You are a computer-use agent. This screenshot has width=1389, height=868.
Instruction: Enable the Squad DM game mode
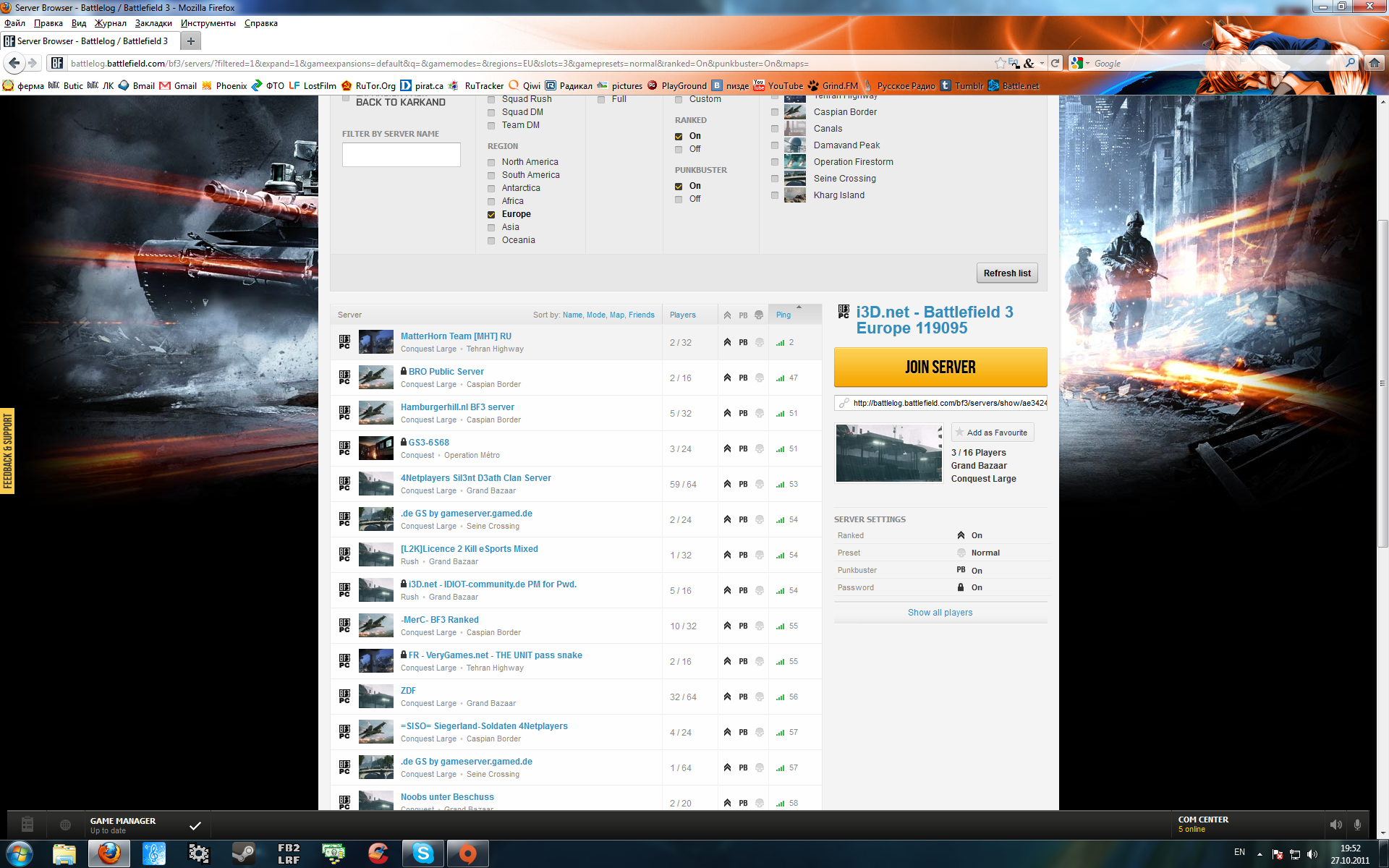491,112
